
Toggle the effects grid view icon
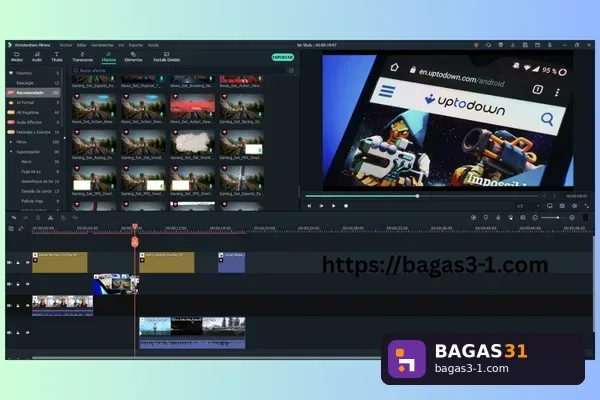291,70
